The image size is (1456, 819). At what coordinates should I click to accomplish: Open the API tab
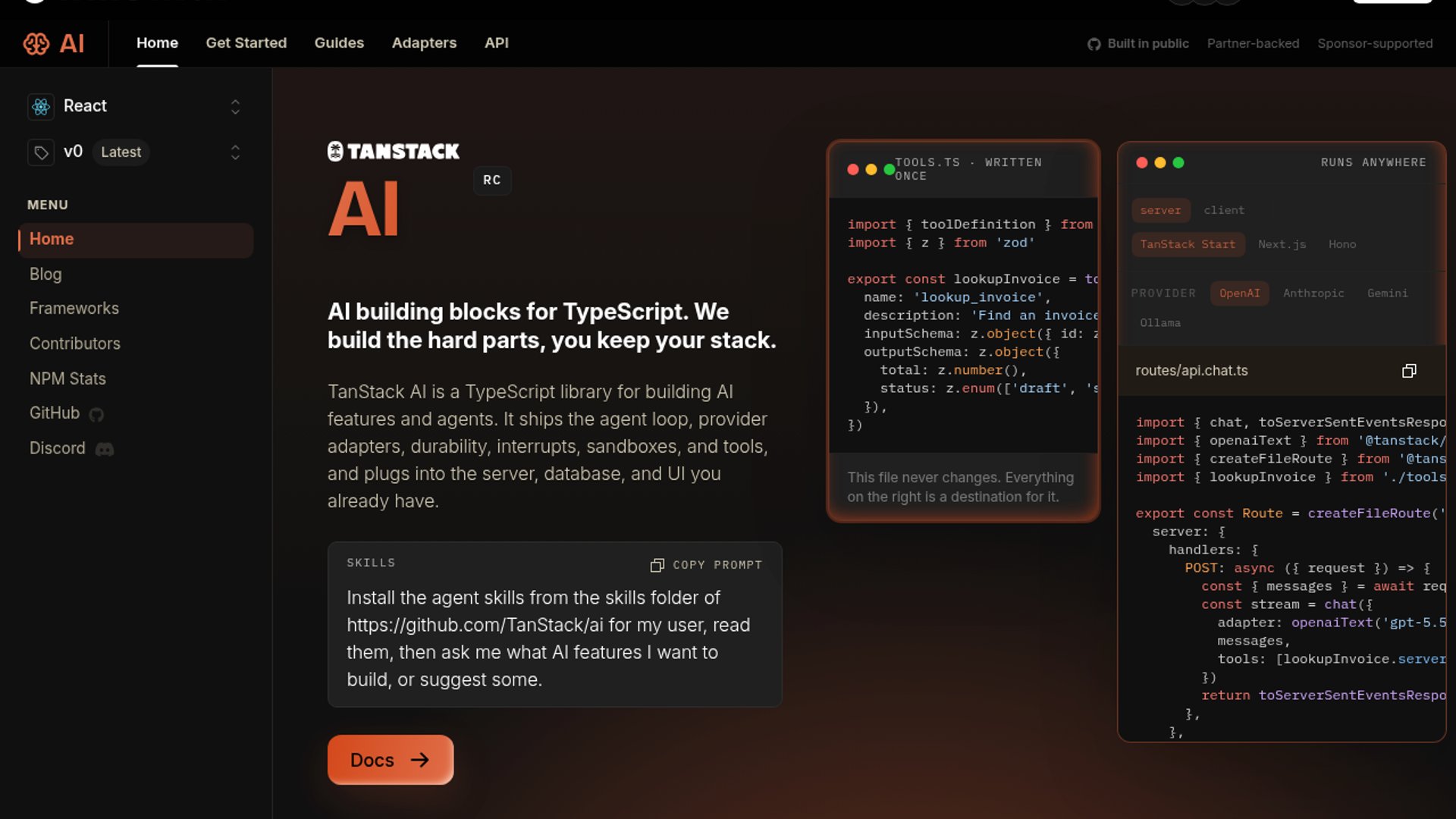pyautogui.click(x=497, y=43)
